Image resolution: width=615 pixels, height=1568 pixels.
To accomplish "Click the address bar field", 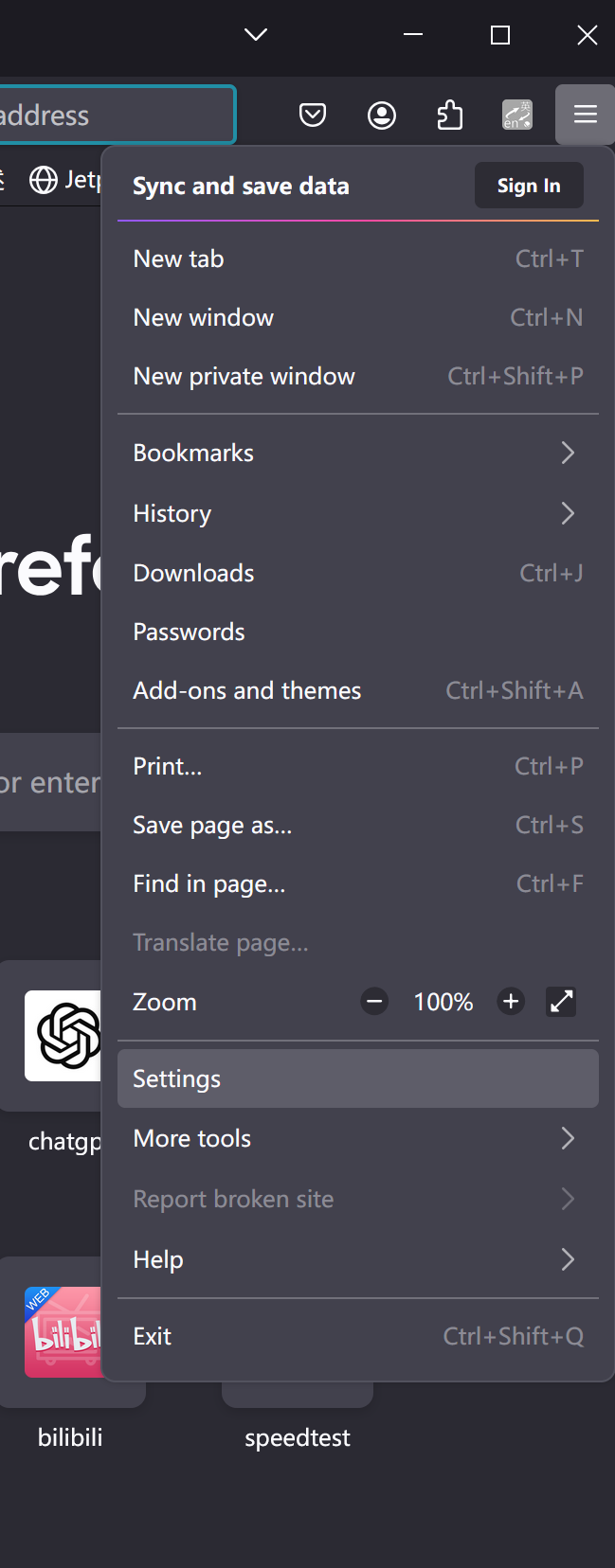I will pos(114,116).
